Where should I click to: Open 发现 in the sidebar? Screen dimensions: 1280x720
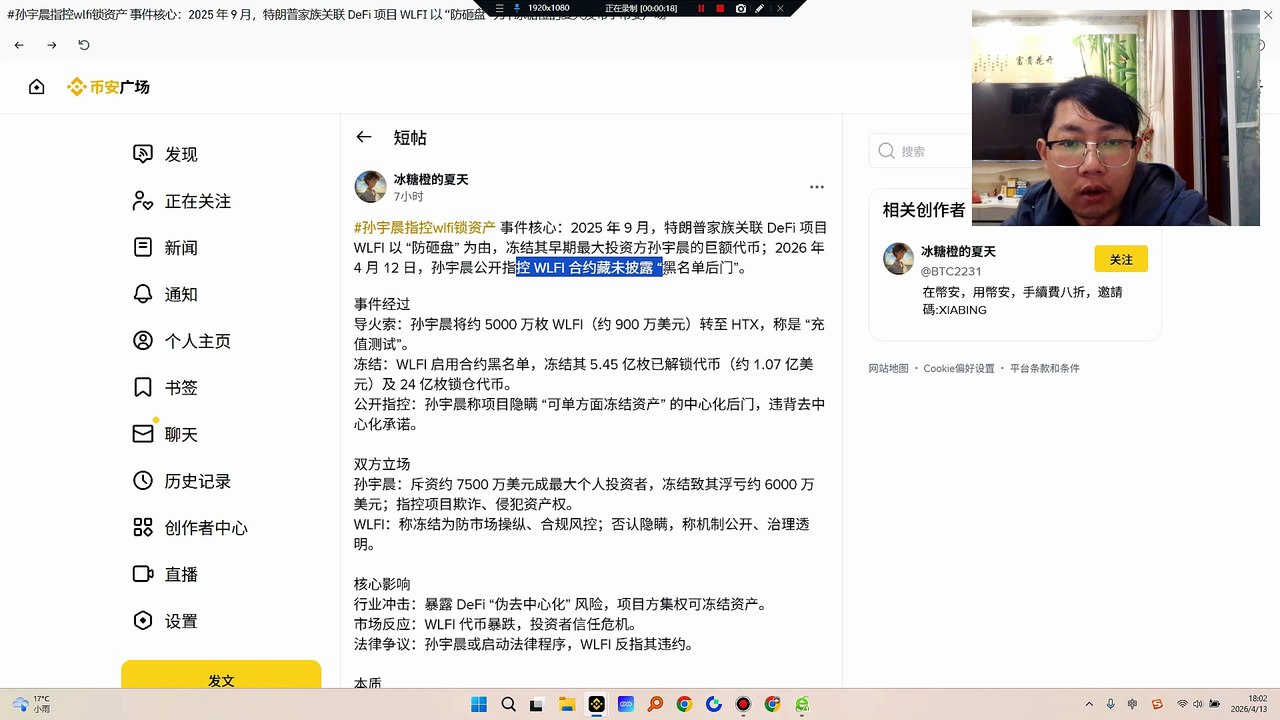click(166, 154)
